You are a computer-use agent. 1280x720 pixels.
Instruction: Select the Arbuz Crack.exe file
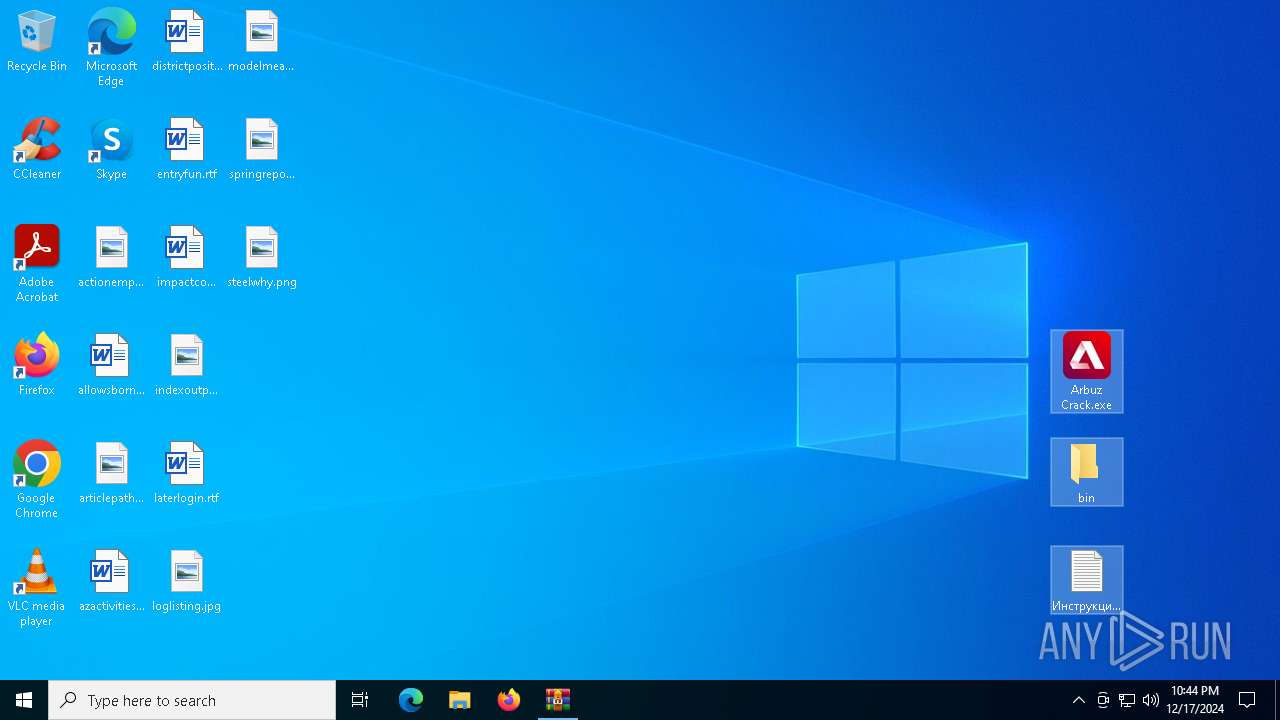(1087, 372)
